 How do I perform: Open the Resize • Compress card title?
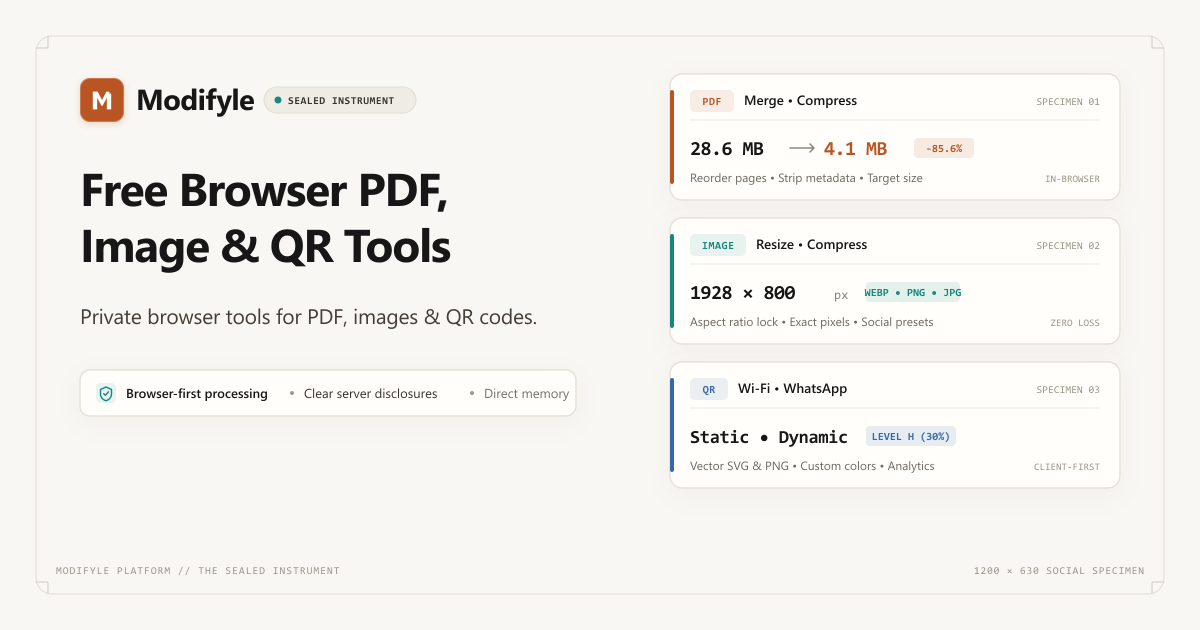(811, 245)
